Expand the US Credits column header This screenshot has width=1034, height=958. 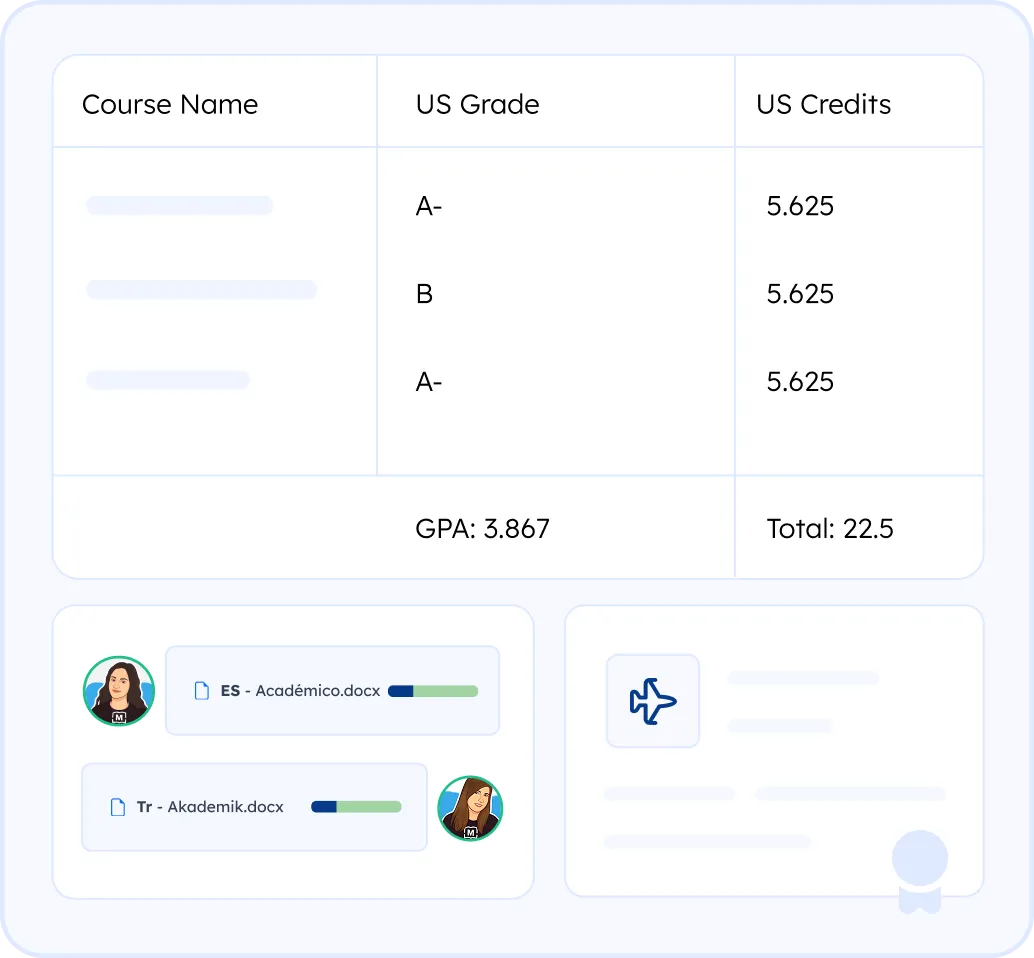(x=824, y=104)
